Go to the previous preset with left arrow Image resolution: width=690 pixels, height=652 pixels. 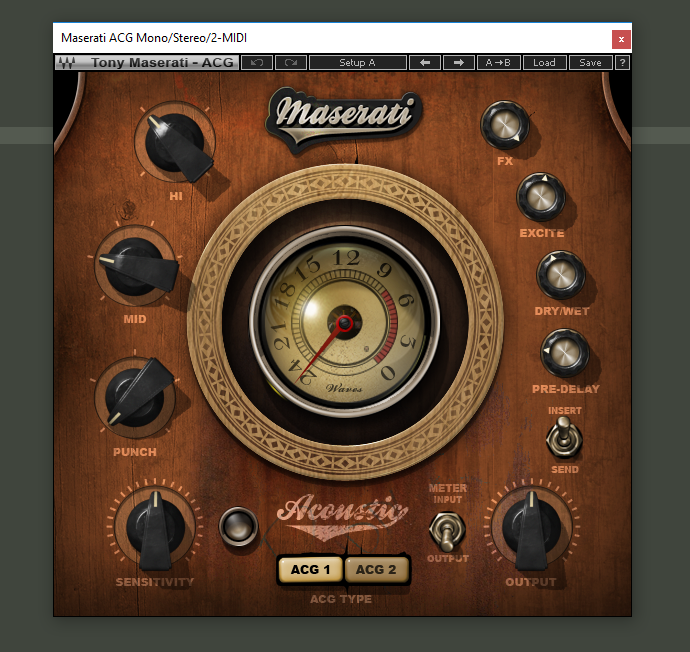click(425, 62)
